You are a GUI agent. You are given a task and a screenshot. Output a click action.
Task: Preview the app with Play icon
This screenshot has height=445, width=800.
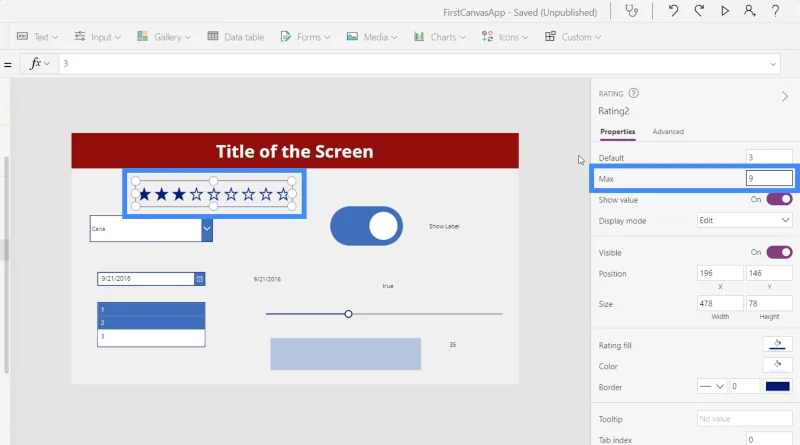tap(724, 11)
